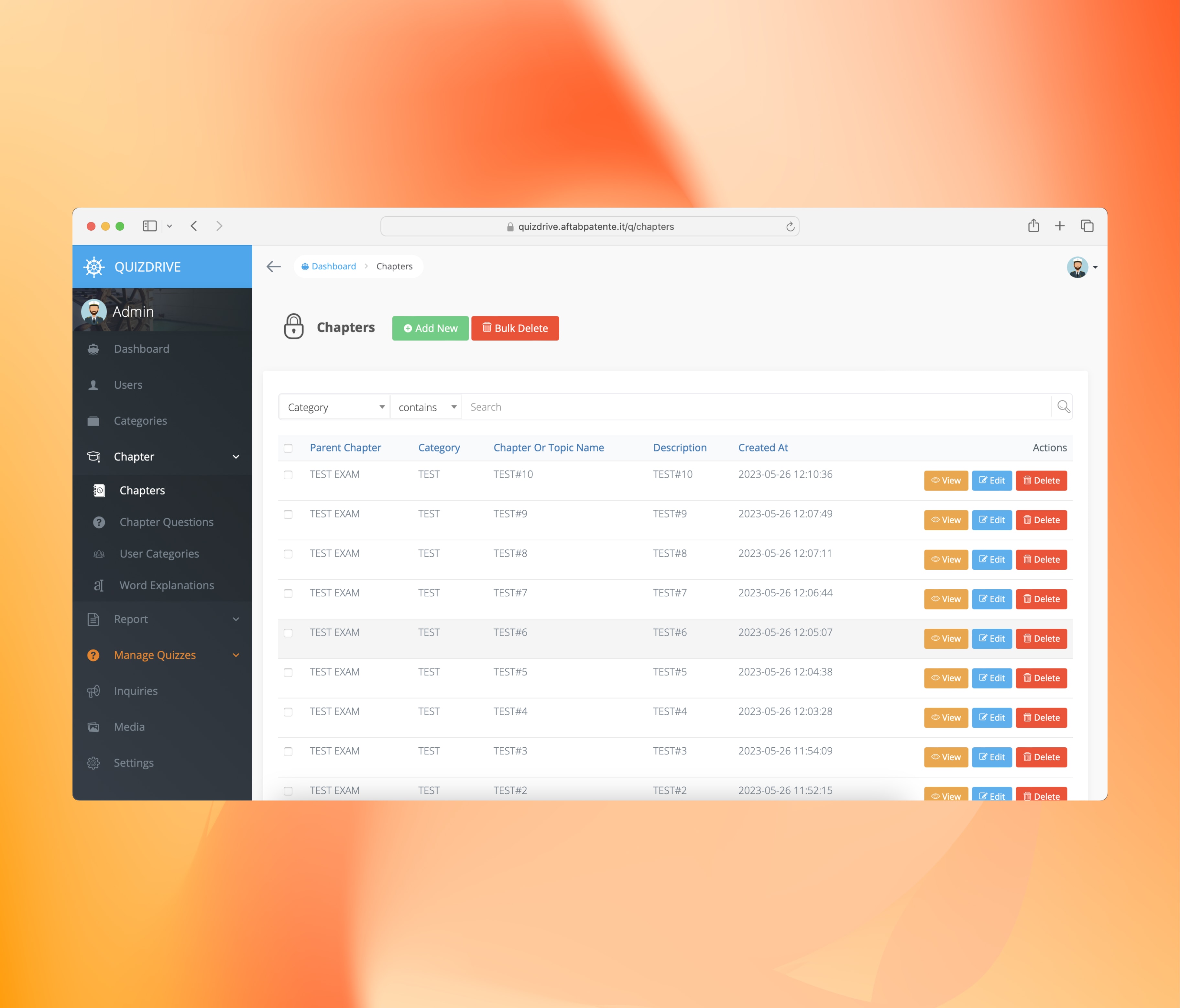Open Safari share icon
This screenshot has width=1180, height=1008.
coord(1033,226)
